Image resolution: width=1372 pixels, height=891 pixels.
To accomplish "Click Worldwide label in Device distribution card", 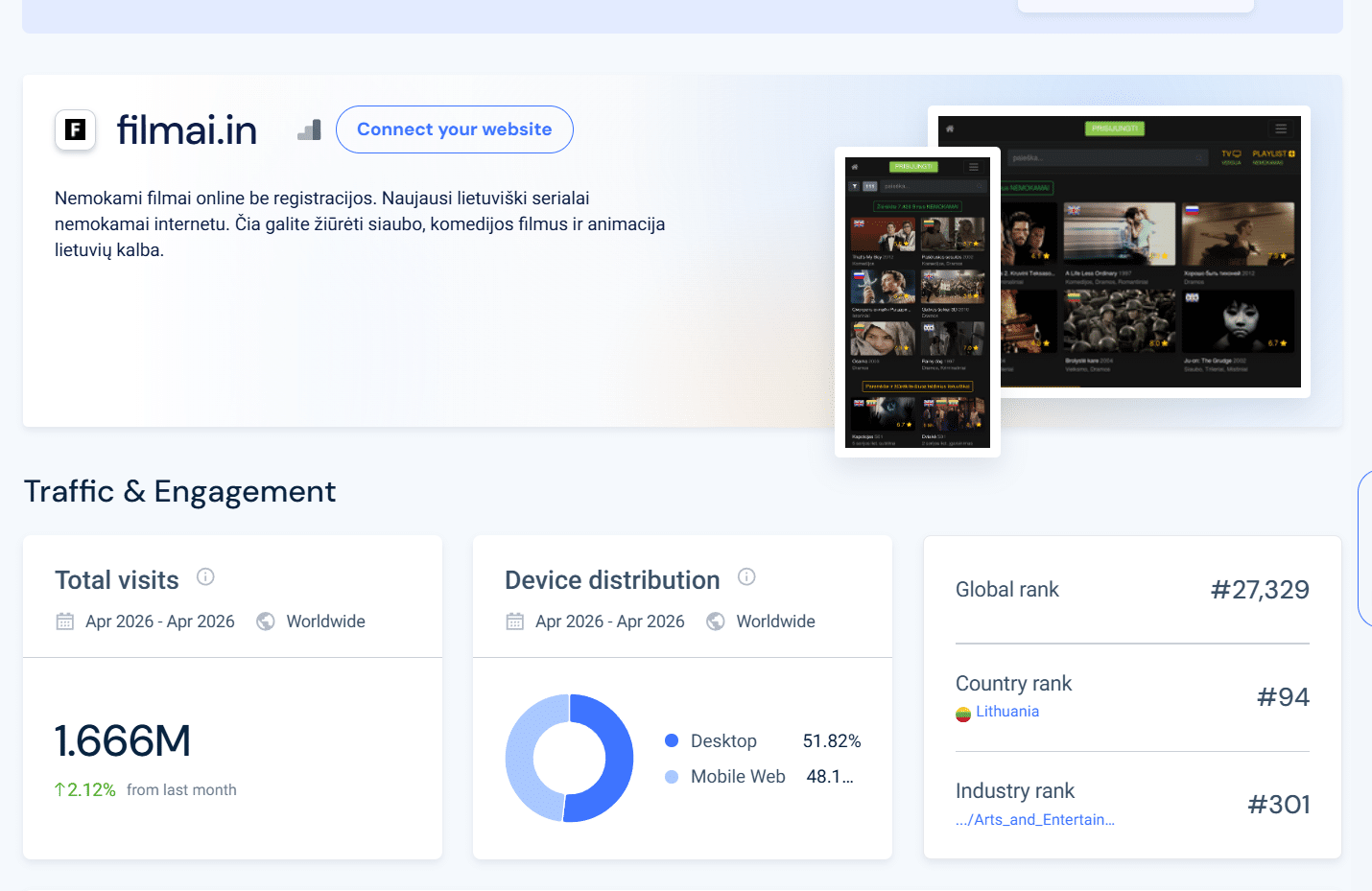I will (x=776, y=621).
